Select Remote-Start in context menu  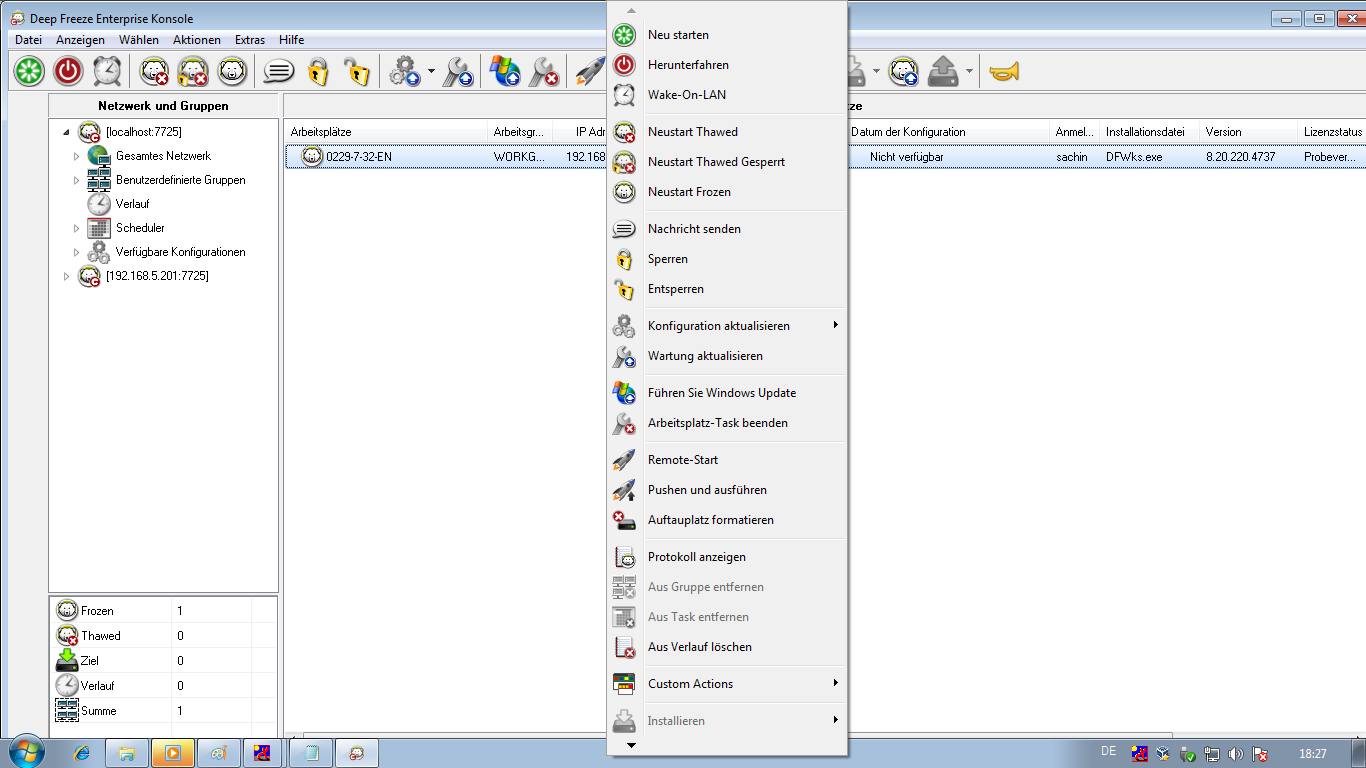click(x=727, y=460)
